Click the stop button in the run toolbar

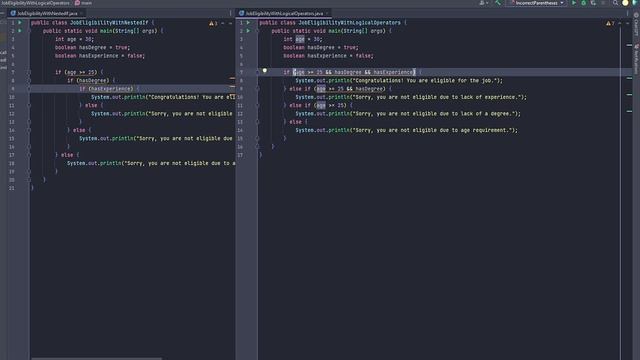[x=603, y=3]
